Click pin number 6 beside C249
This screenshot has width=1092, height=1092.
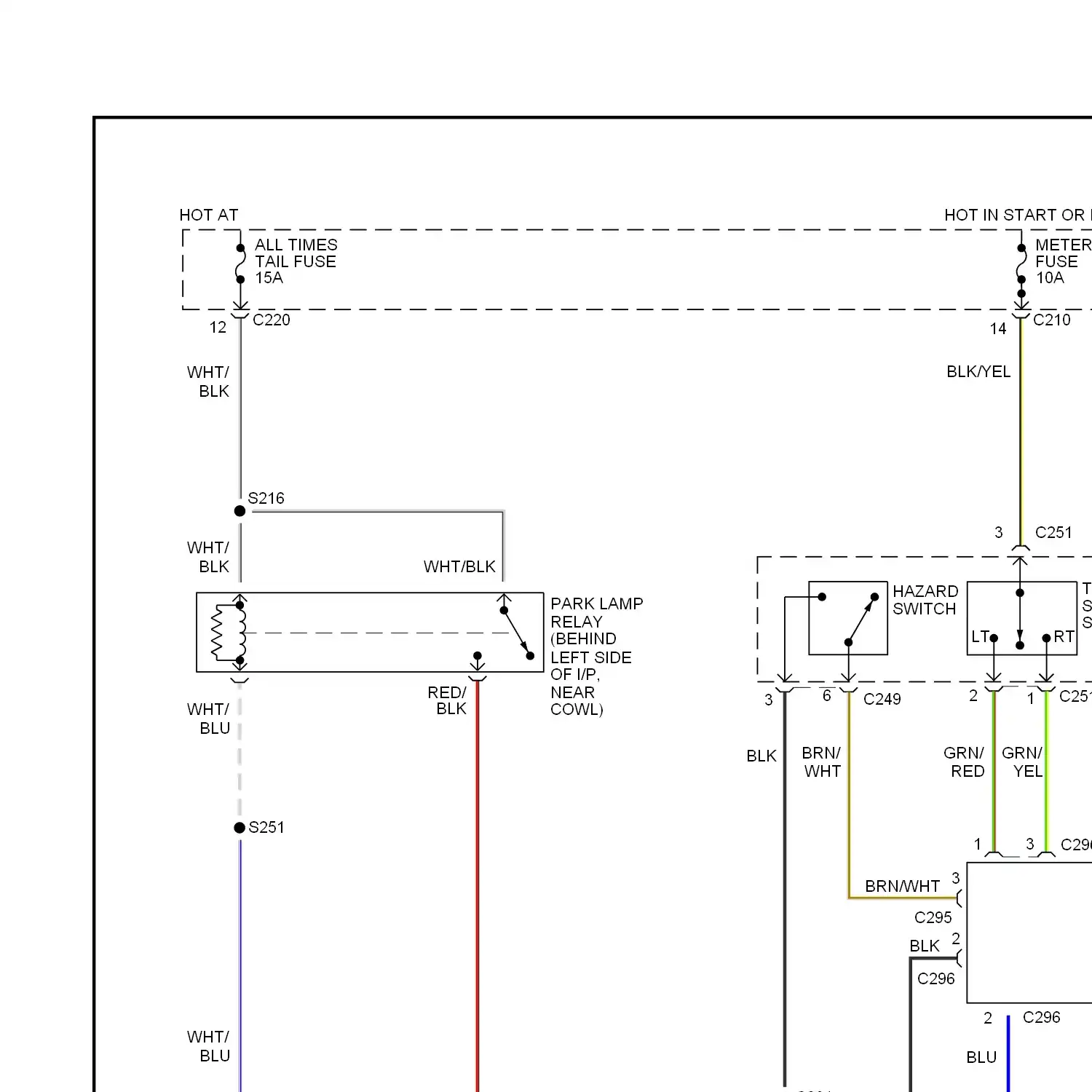(826, 696)
